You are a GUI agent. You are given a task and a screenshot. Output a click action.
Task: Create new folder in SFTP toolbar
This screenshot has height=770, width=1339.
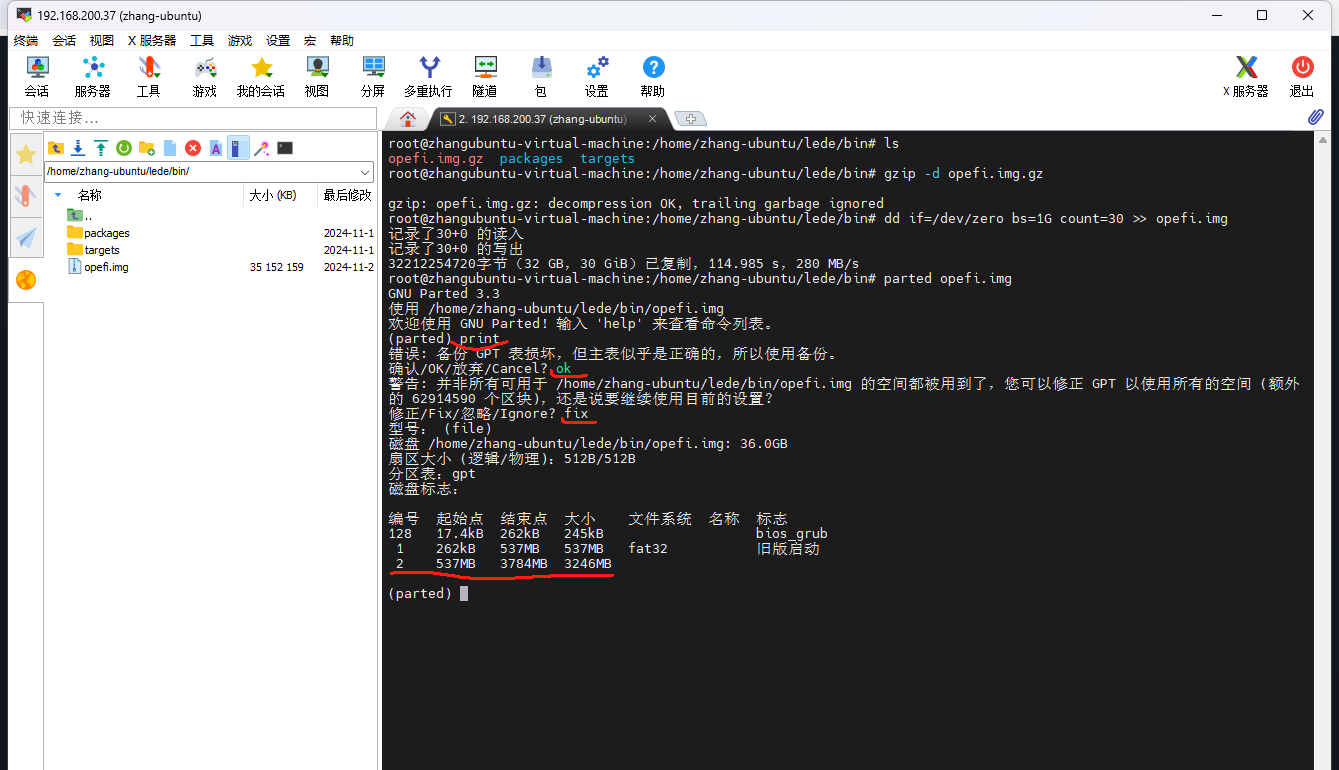(147, 148)
